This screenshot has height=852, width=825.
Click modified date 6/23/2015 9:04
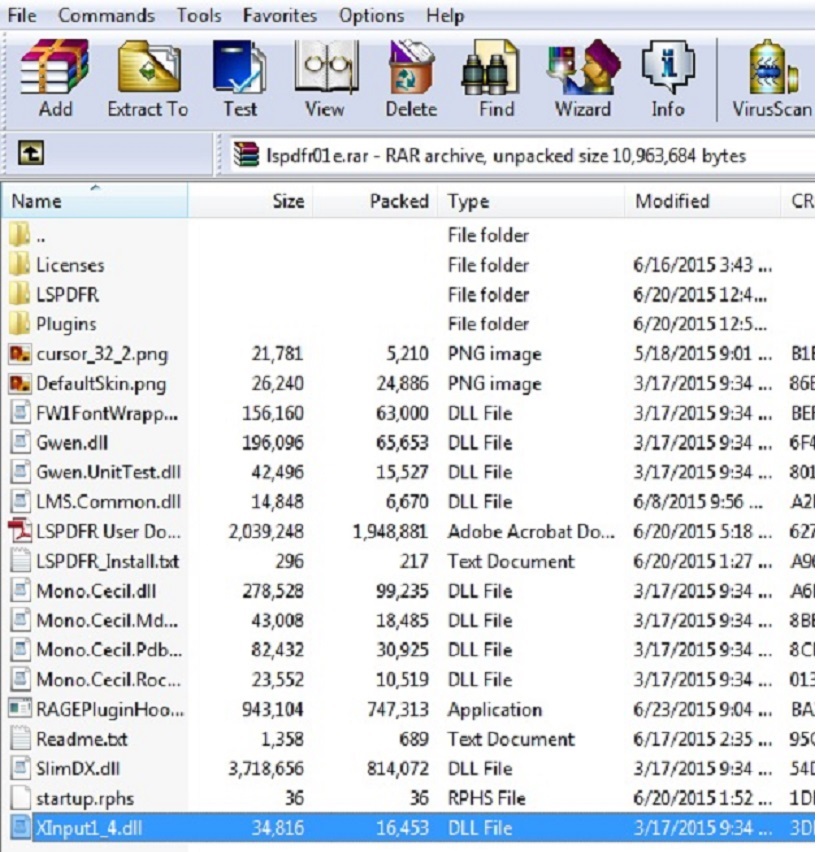[702, 709]
